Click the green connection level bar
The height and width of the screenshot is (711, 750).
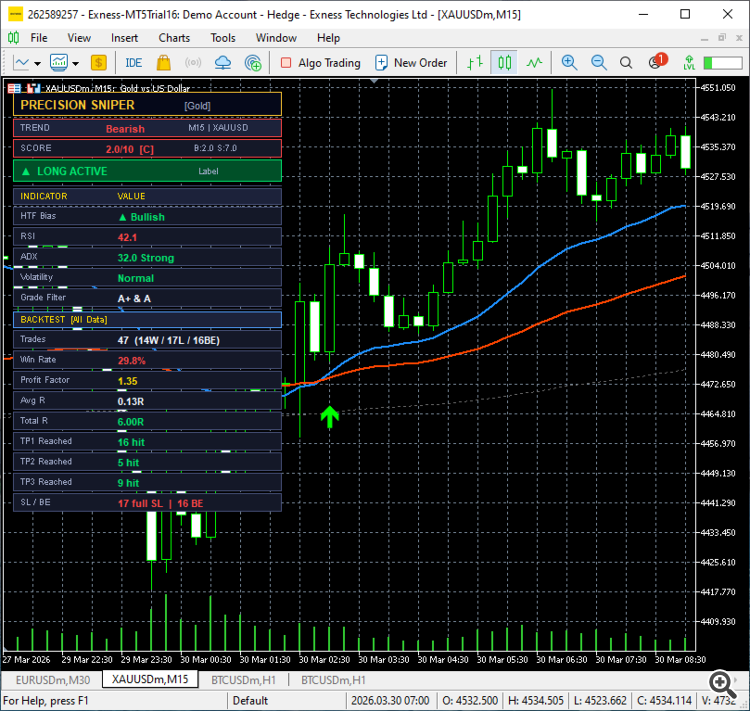(x=722, y=63)
